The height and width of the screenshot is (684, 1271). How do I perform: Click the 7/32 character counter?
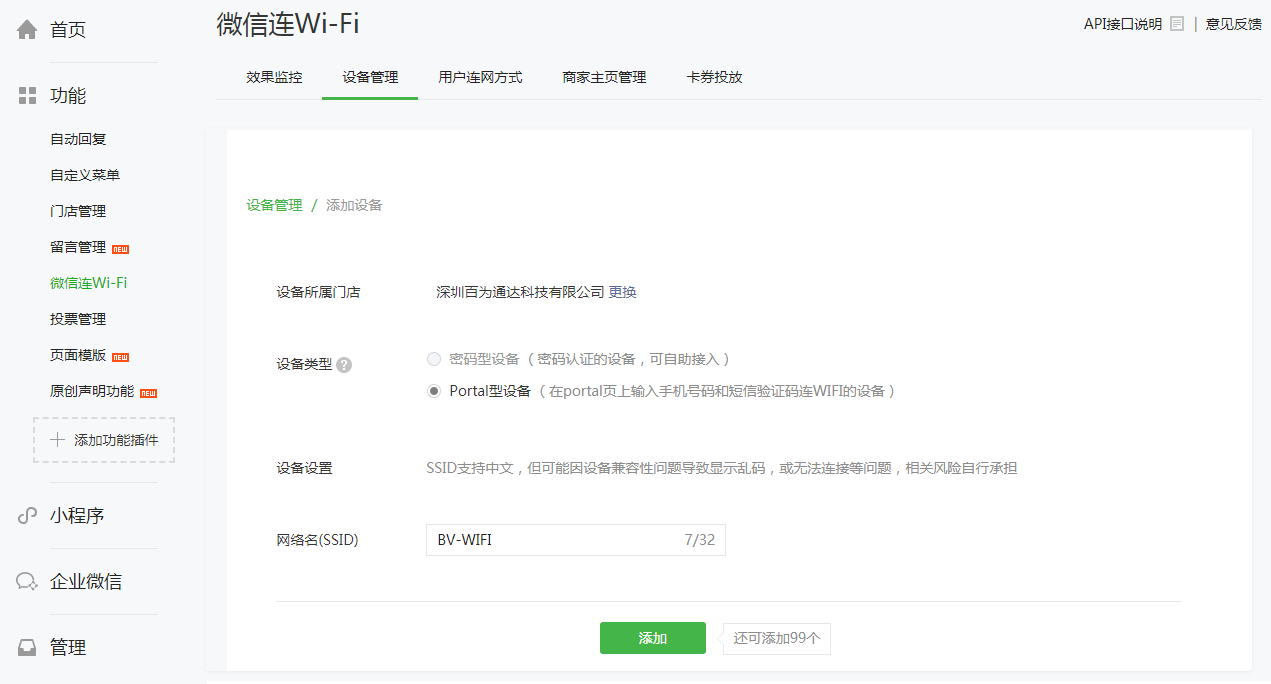pos(700,540)
